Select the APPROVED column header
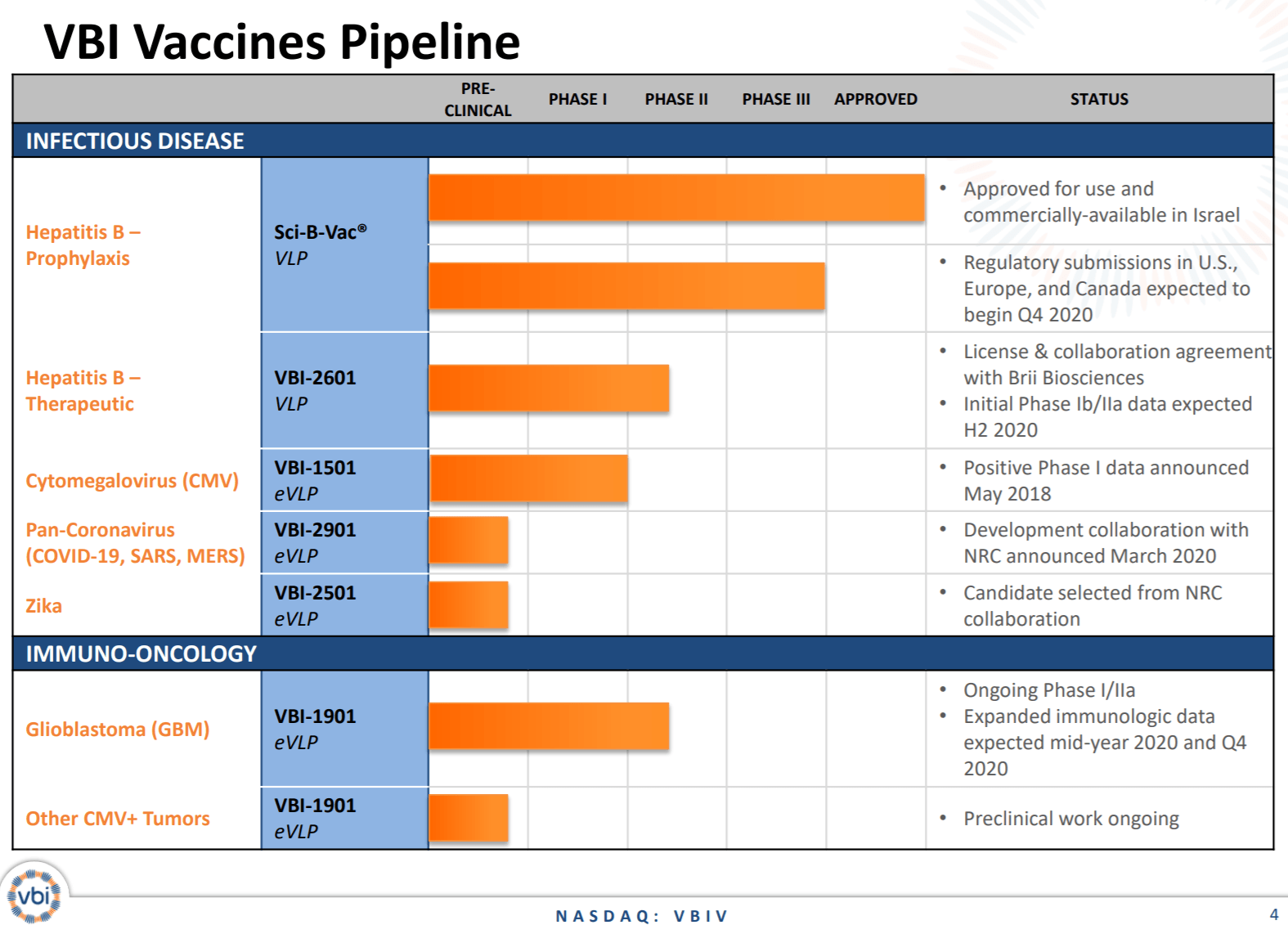The width and height of the screenshot is (1288, 934). (x=876, y=99)
